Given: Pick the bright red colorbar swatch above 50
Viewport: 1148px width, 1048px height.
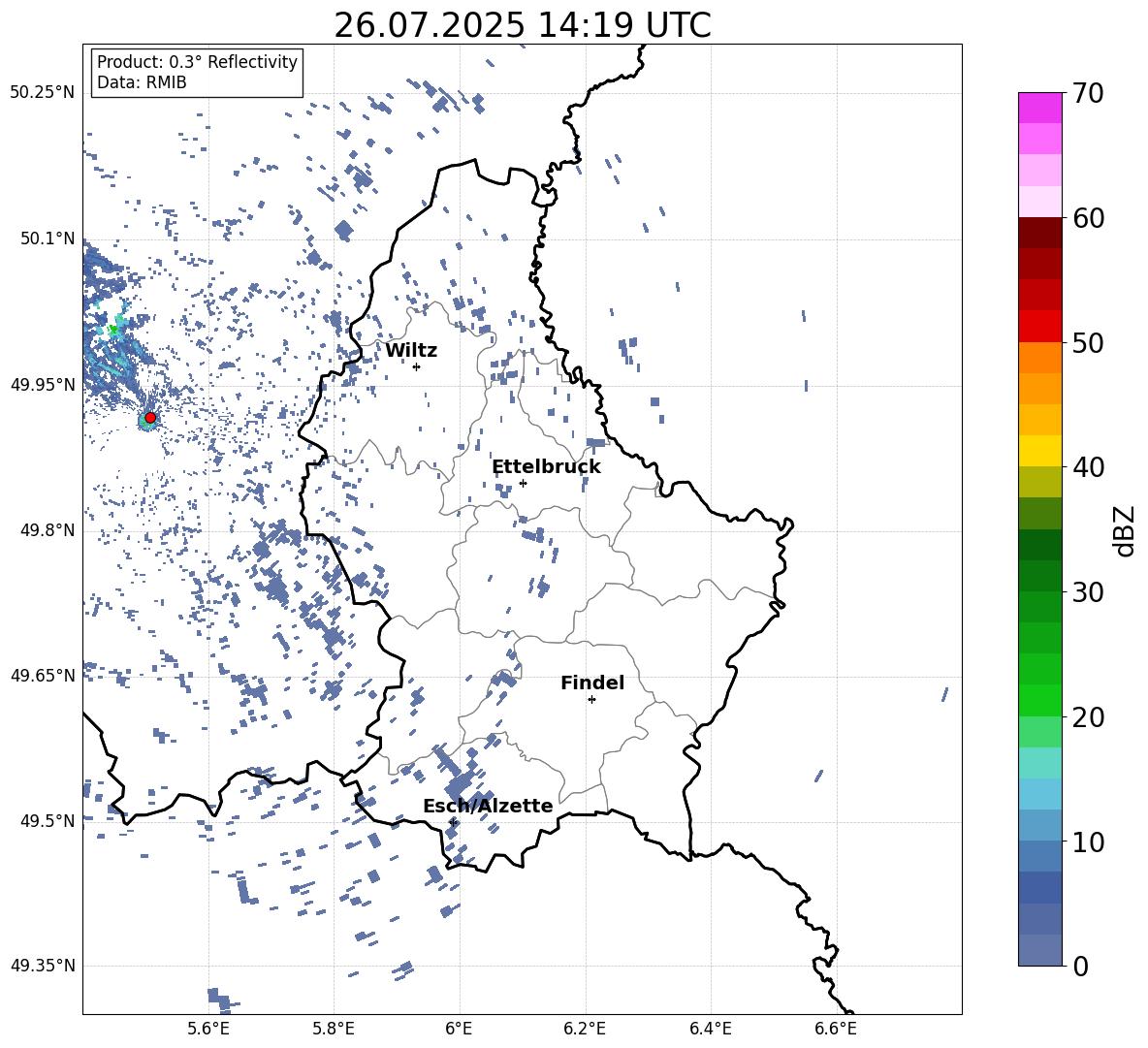Looking at the screenshot, I should pyautogui.click(x=1040, y=327).
